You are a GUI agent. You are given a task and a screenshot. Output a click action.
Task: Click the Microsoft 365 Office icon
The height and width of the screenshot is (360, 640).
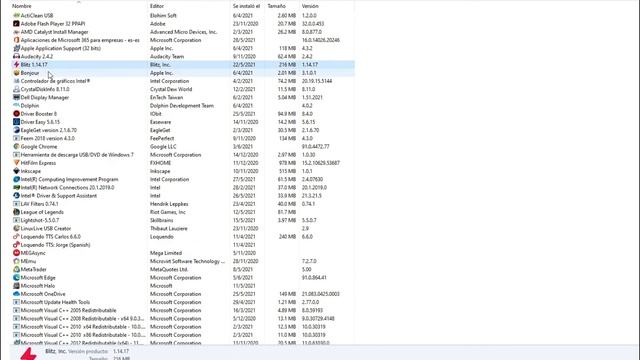16,40
